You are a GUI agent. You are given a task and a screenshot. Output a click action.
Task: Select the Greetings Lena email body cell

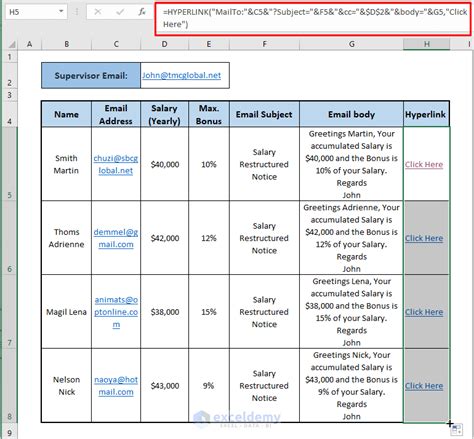point(351,312)
